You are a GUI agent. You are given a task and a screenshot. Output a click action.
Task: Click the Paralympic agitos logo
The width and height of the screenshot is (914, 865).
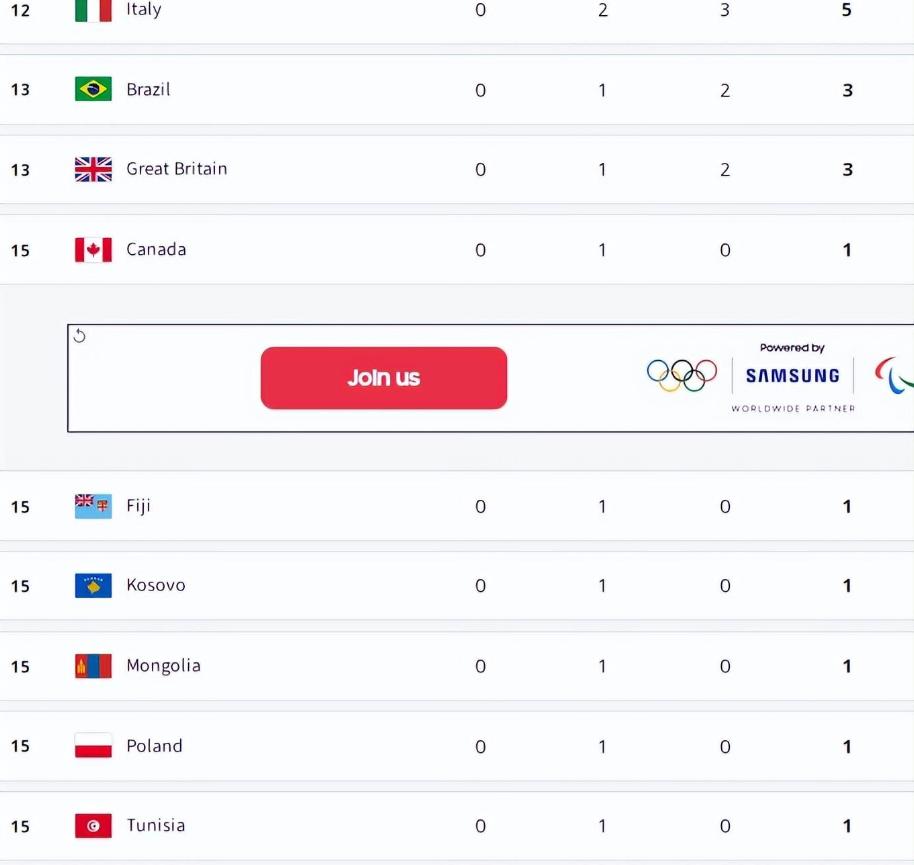click(x=894, y=376)
